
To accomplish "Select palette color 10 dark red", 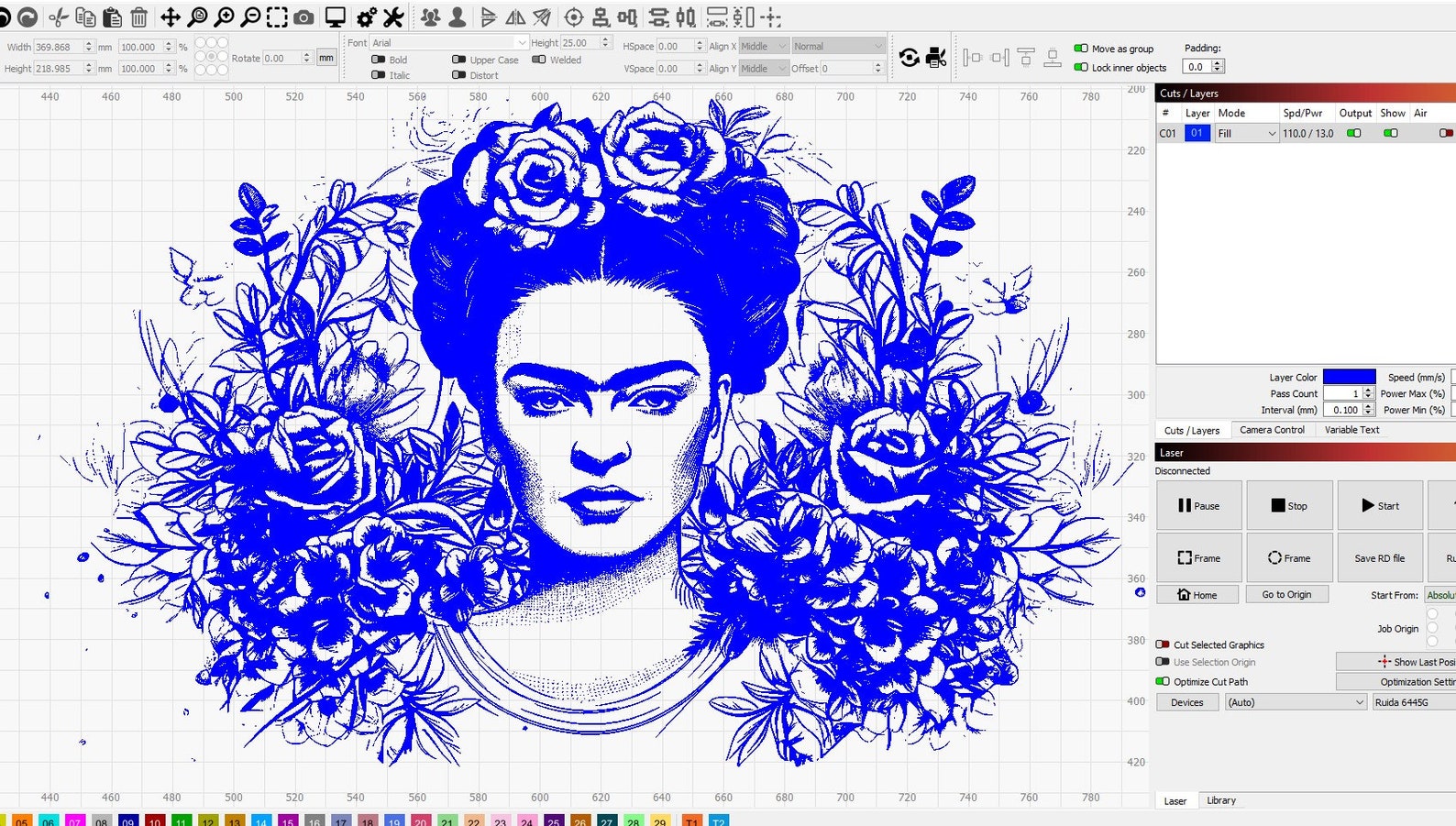I will coord(155,821).
